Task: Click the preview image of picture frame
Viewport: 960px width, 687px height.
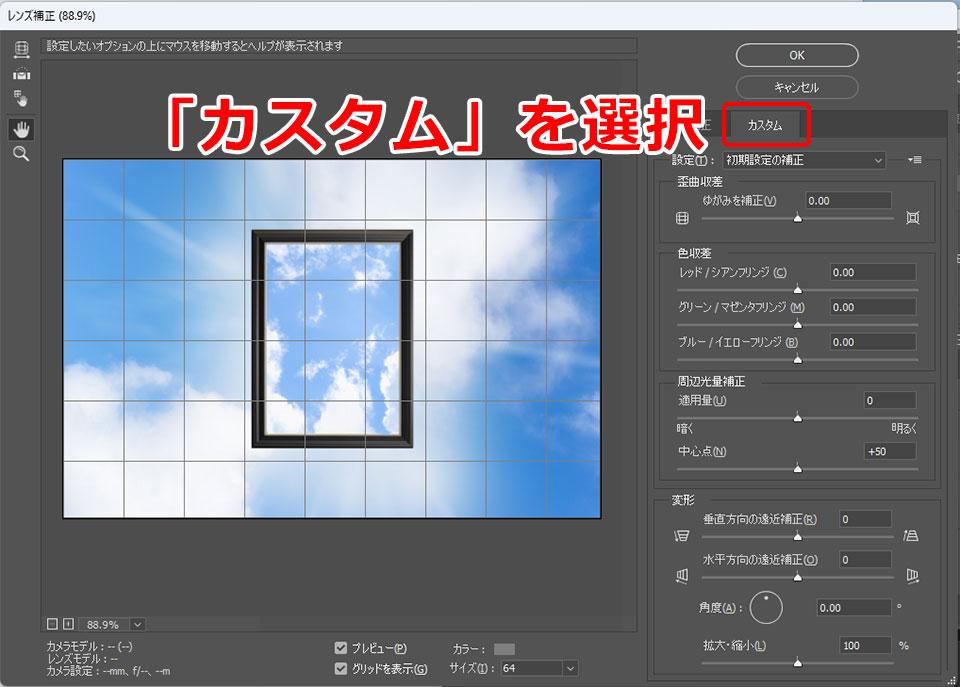Action: tap(332, 339)
